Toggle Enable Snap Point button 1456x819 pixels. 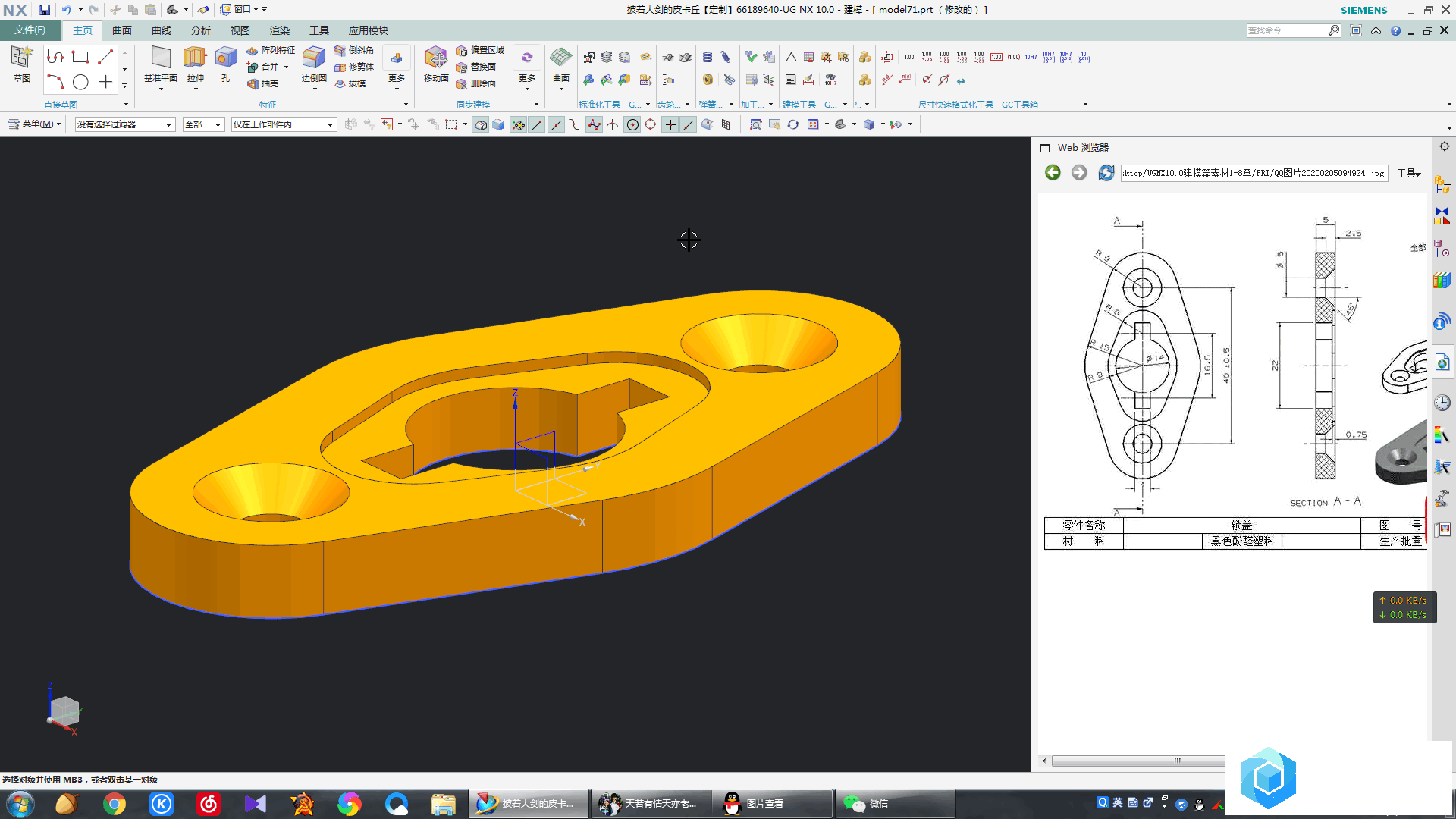[x=518, y=124]
